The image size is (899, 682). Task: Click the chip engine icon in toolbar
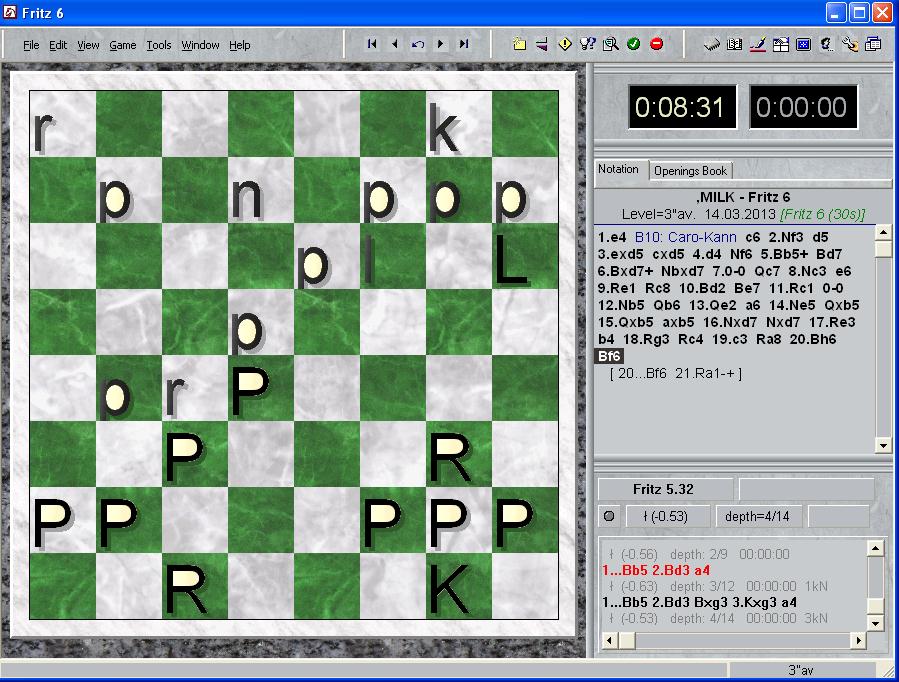(x=712, y=44)
